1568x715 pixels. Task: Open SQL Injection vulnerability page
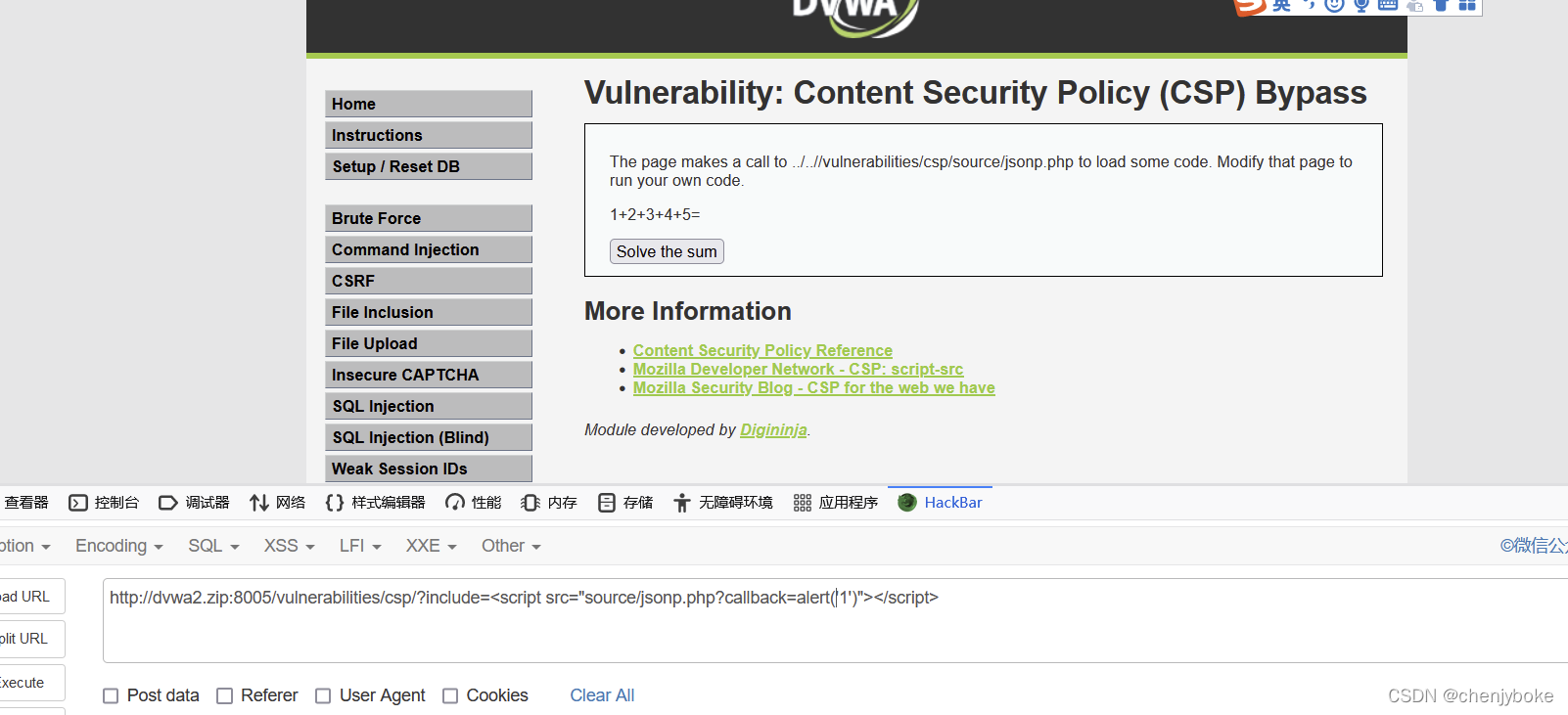429,406
